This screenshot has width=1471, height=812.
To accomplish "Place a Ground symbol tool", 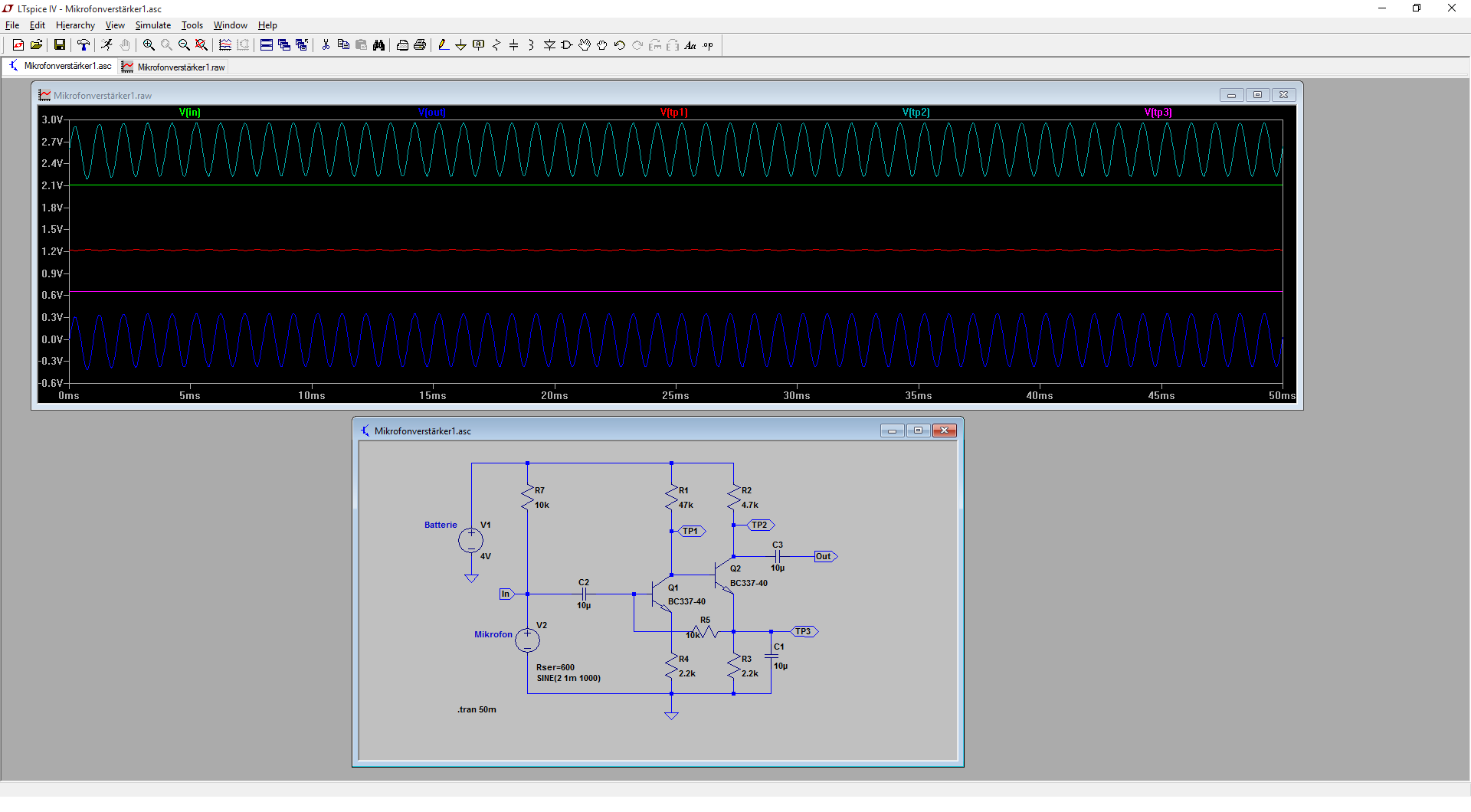I will [460, 45].
